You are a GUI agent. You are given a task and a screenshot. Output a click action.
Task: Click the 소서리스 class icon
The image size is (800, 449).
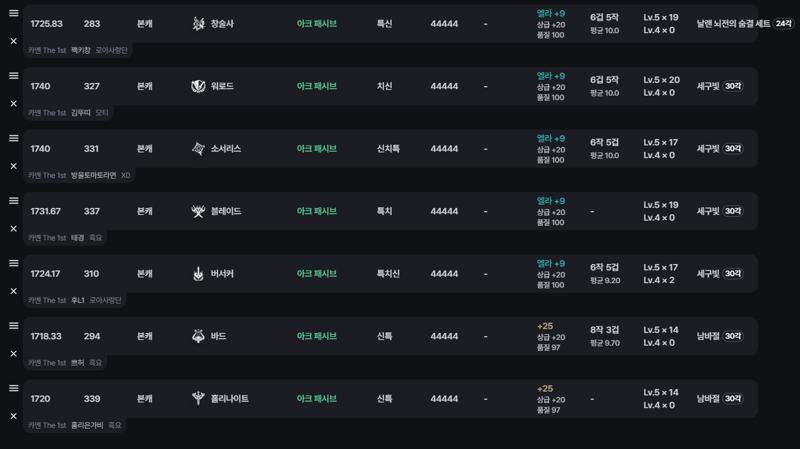click(198, 148)
